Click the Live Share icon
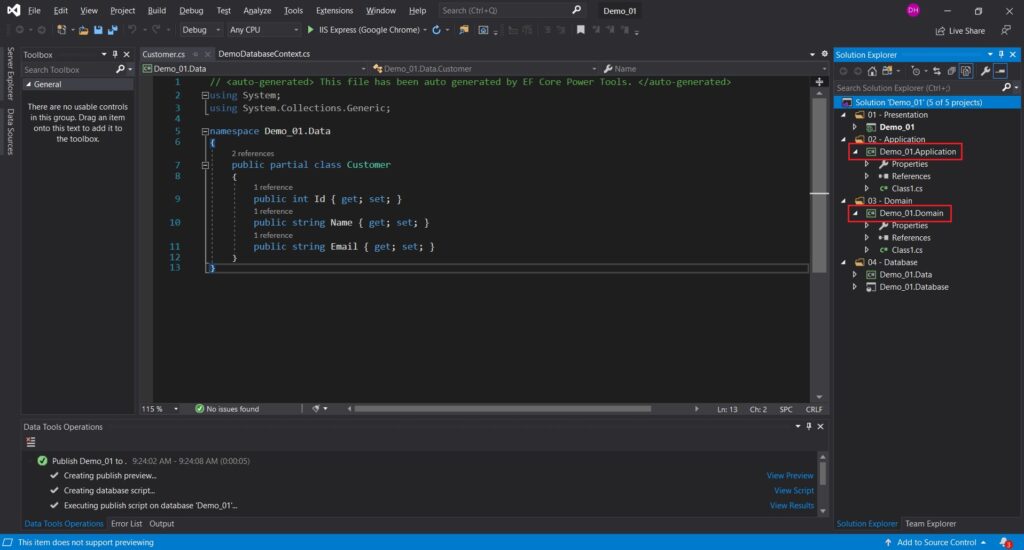The width and height of the screenshot is (1024, 550). tap(939, 30)
